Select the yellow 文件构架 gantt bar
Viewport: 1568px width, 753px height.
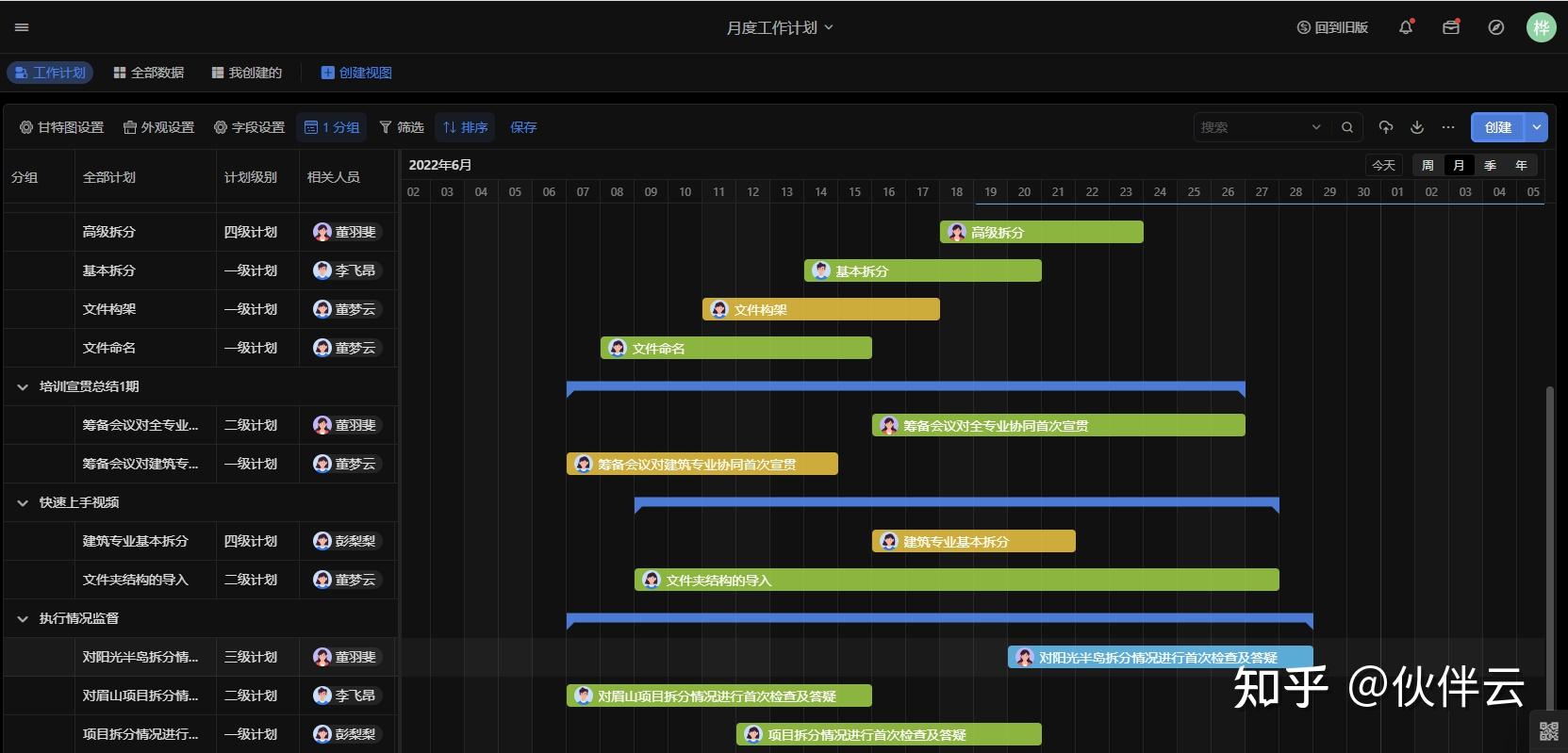point(820,309)
